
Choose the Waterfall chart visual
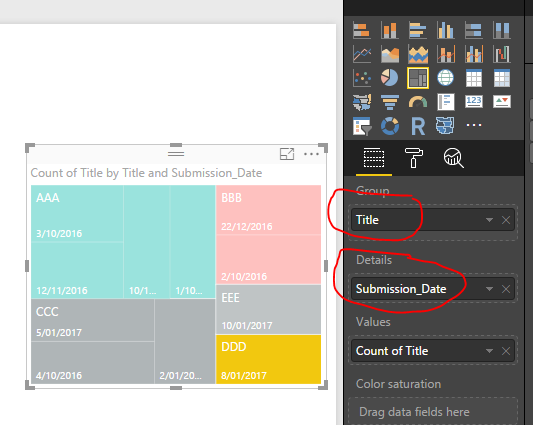click(x=502, y=54)
